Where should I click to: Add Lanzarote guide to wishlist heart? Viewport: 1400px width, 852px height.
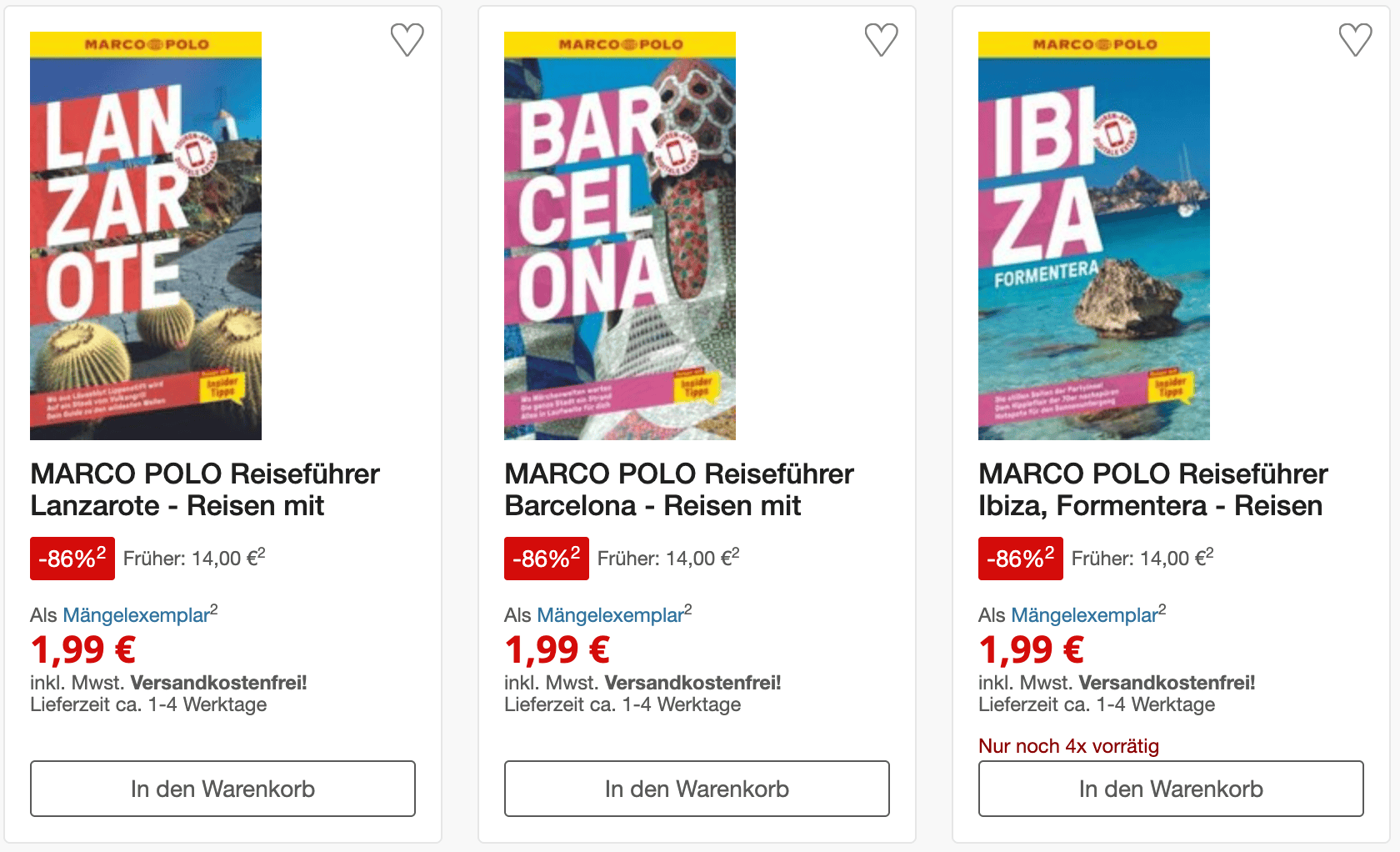point(407,39)
